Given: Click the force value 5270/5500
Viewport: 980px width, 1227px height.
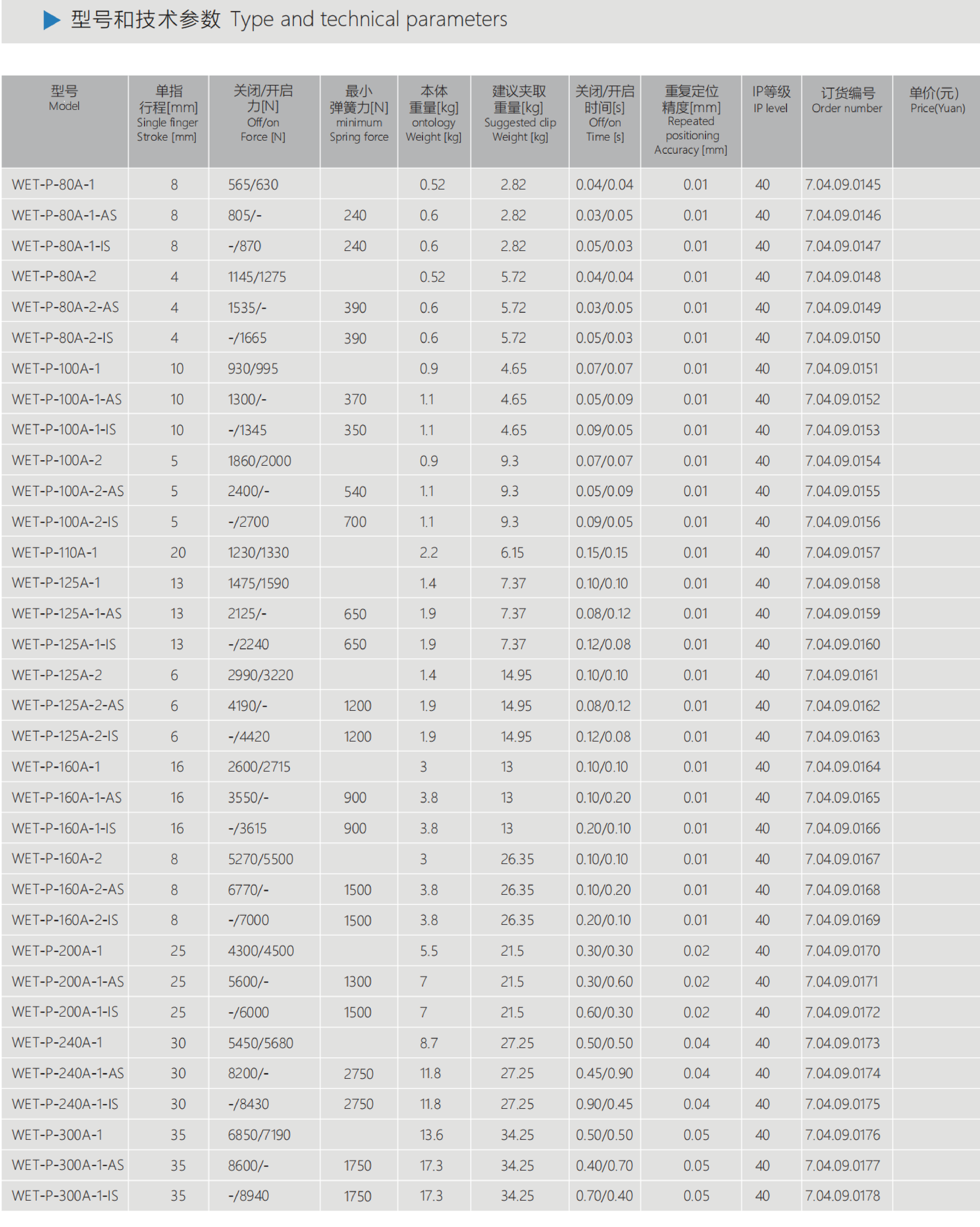Looking at the screenshot, I should coord(261,859).
